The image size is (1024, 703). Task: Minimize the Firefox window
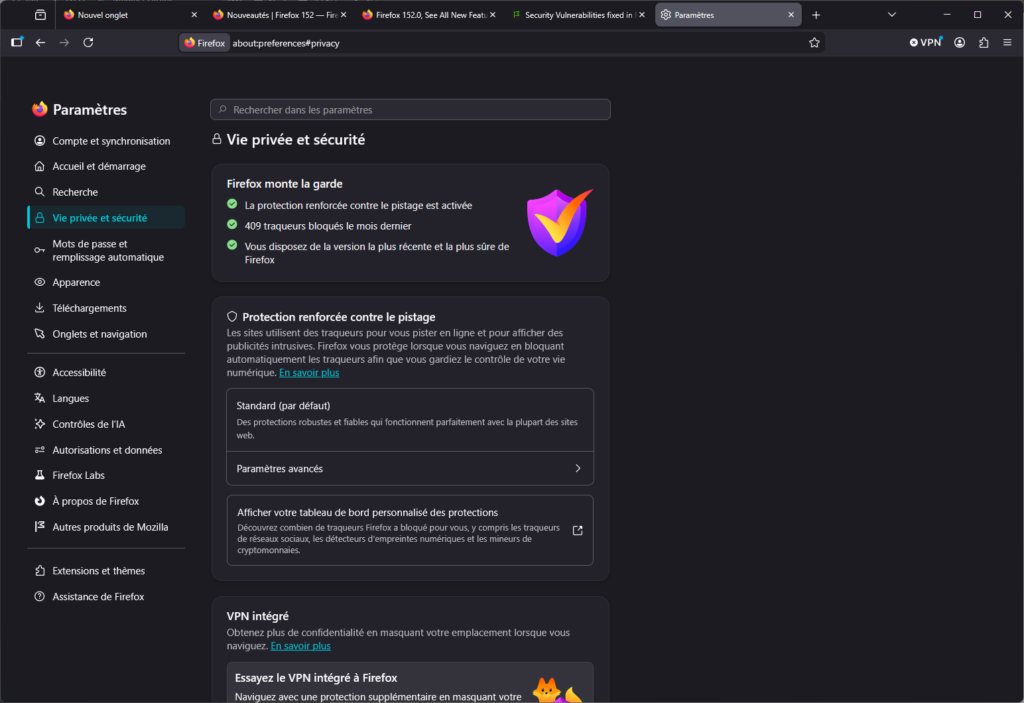coord(946,14)
